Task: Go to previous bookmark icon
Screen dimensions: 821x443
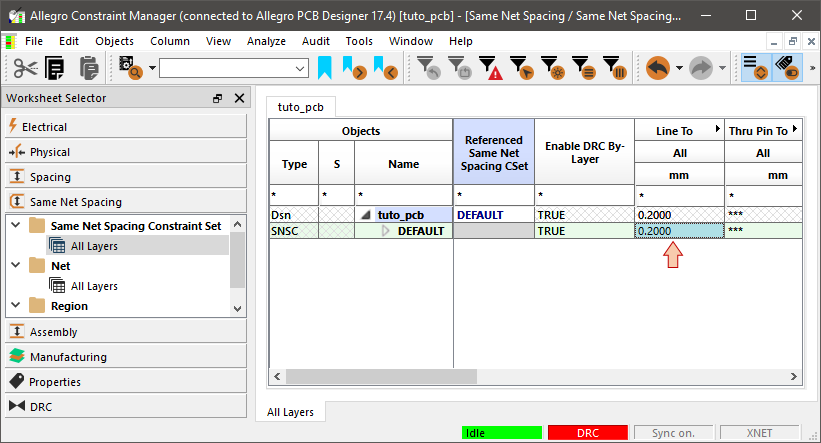Action: click(x=385, y=68)
